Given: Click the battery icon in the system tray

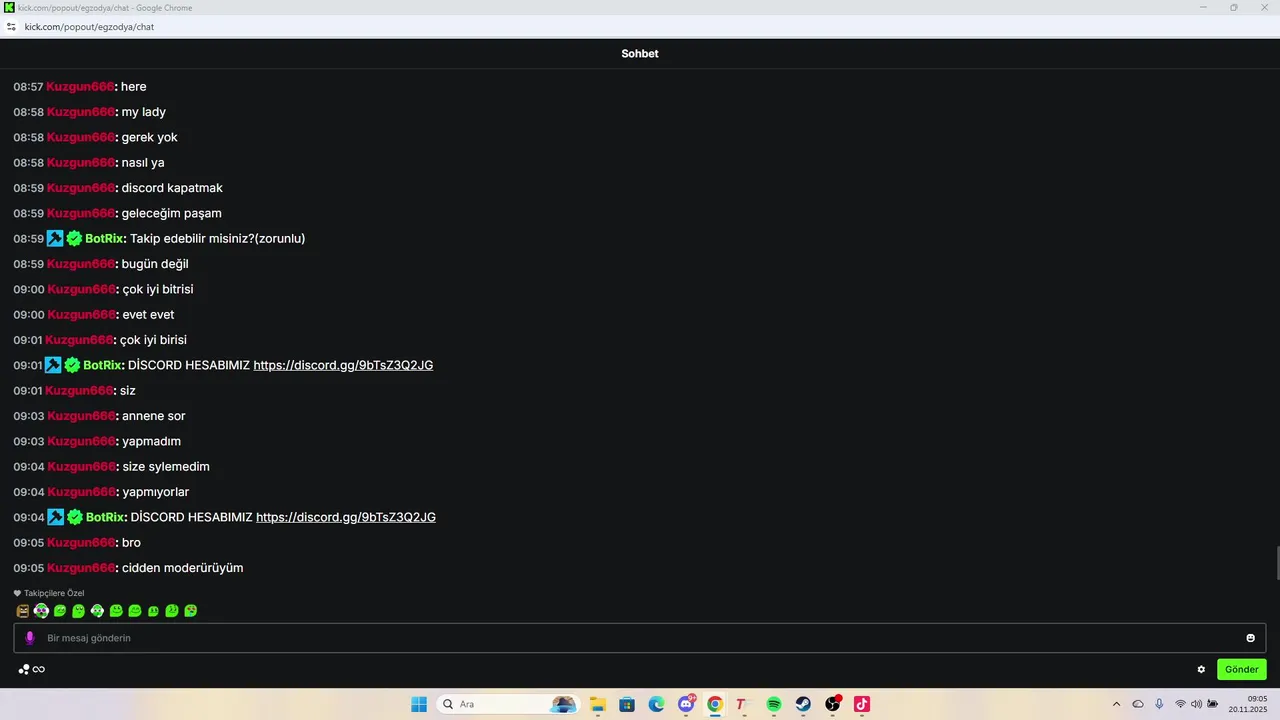Looking at the screenshot, I should tap(1213, 704).
